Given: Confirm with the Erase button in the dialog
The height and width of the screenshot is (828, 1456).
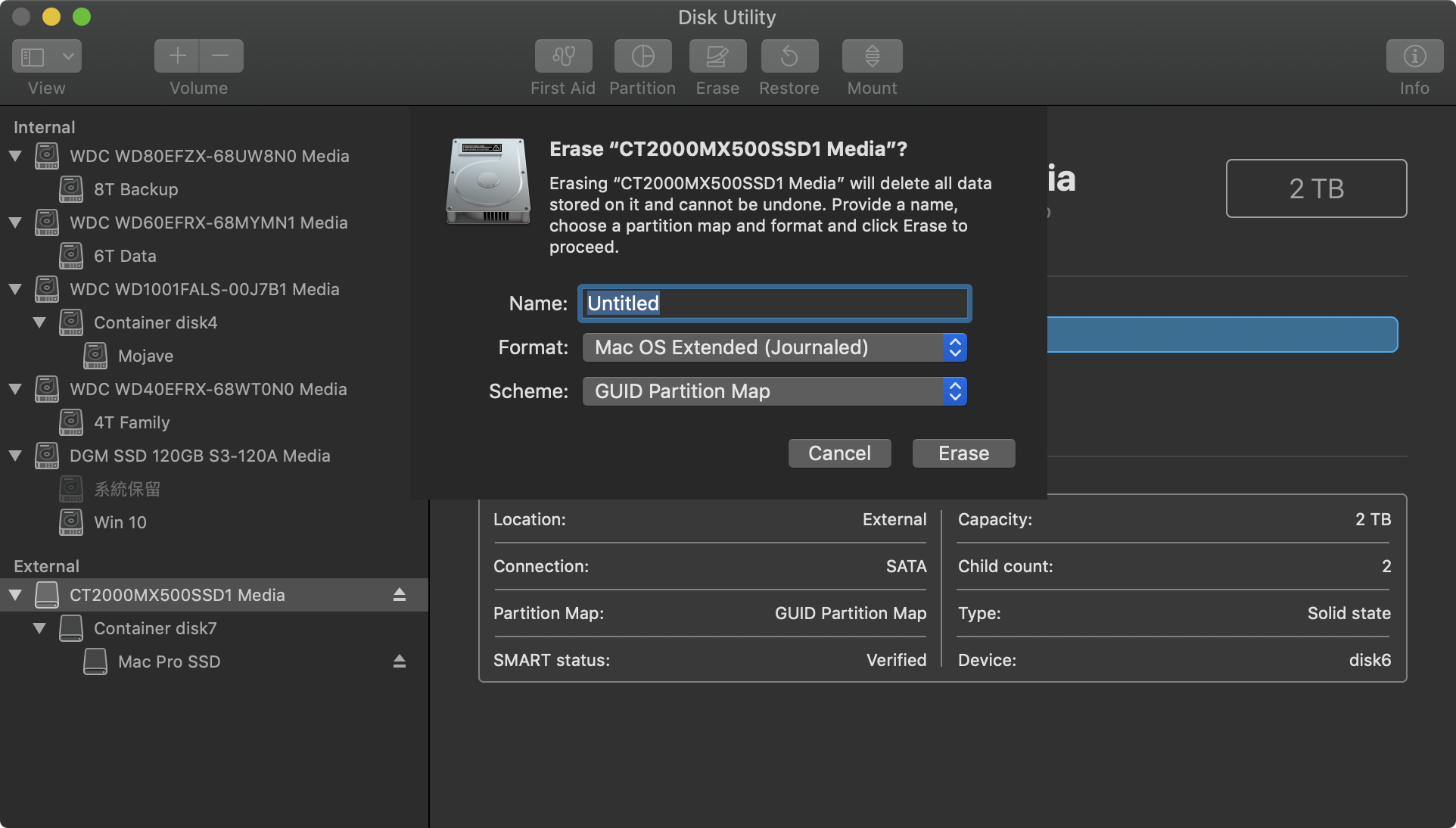Looking at the screenshot, I should click(963, 453).
